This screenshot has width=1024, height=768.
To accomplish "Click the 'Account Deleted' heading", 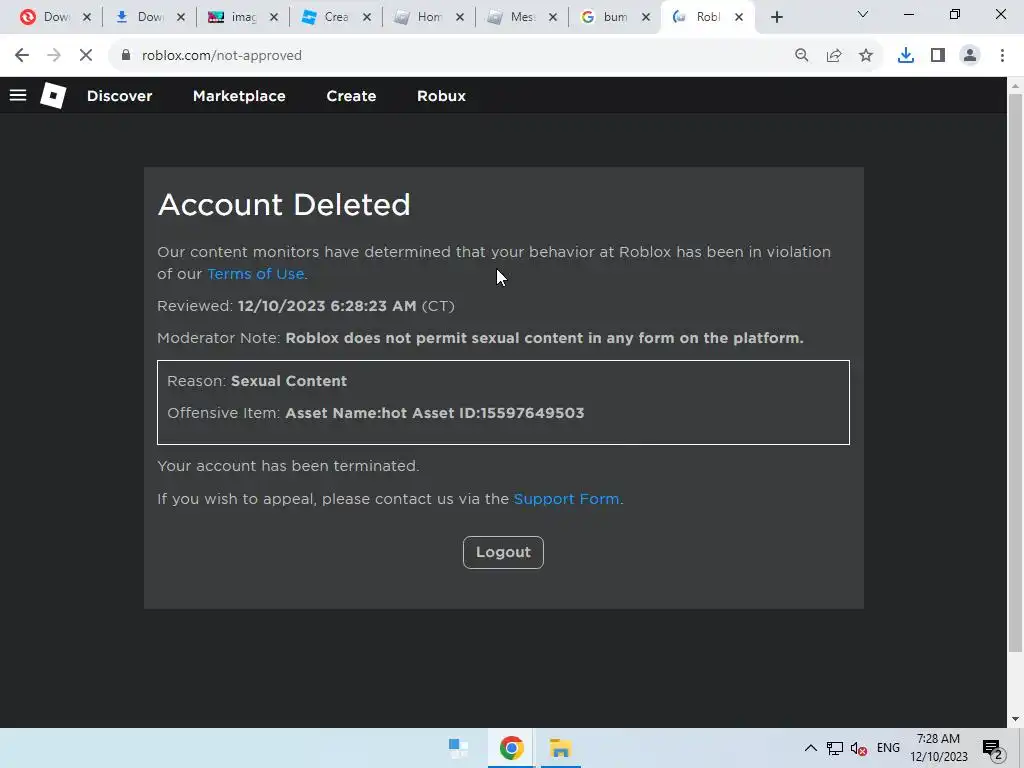I will [284, 205].
